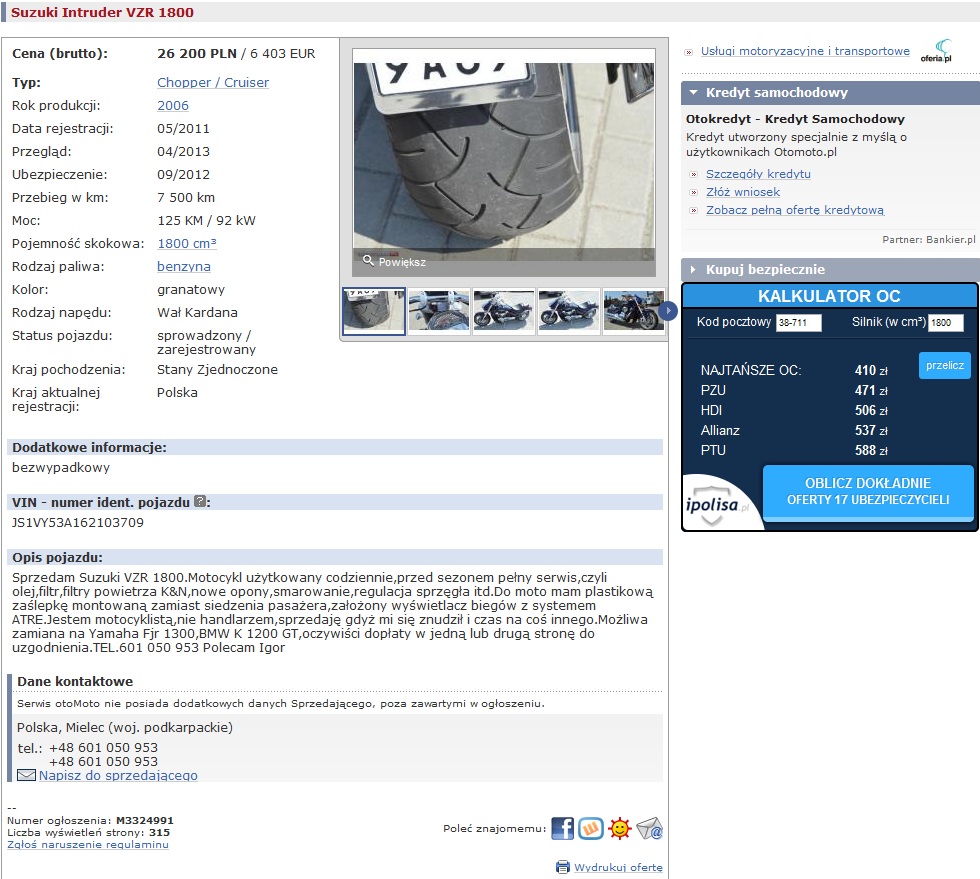Click the listing number M3324991
Viewport: 980px width, 879px height.
(145, 820)
